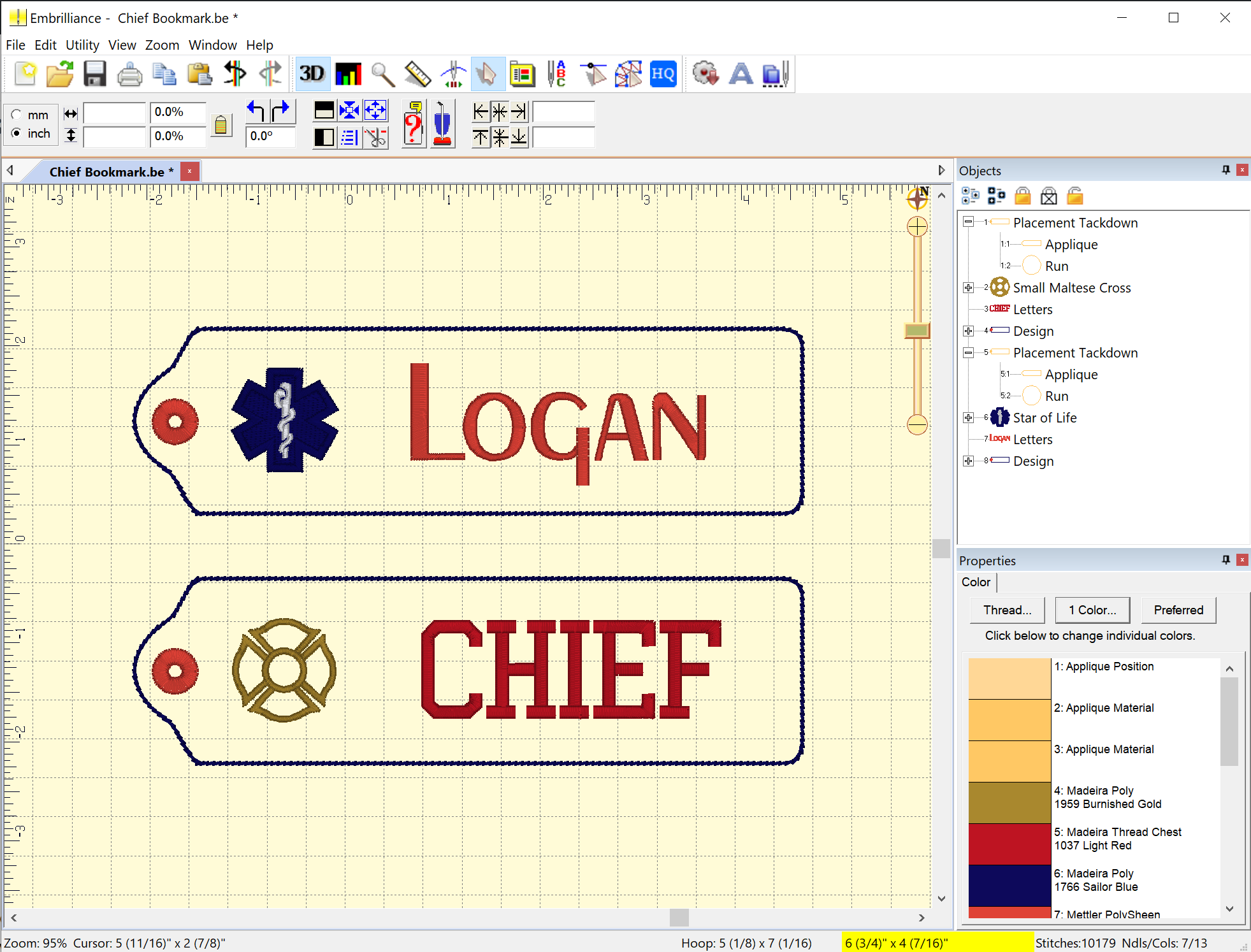Open the Utility menu
Screen dimensions: 1251x952
coord(82,45)
